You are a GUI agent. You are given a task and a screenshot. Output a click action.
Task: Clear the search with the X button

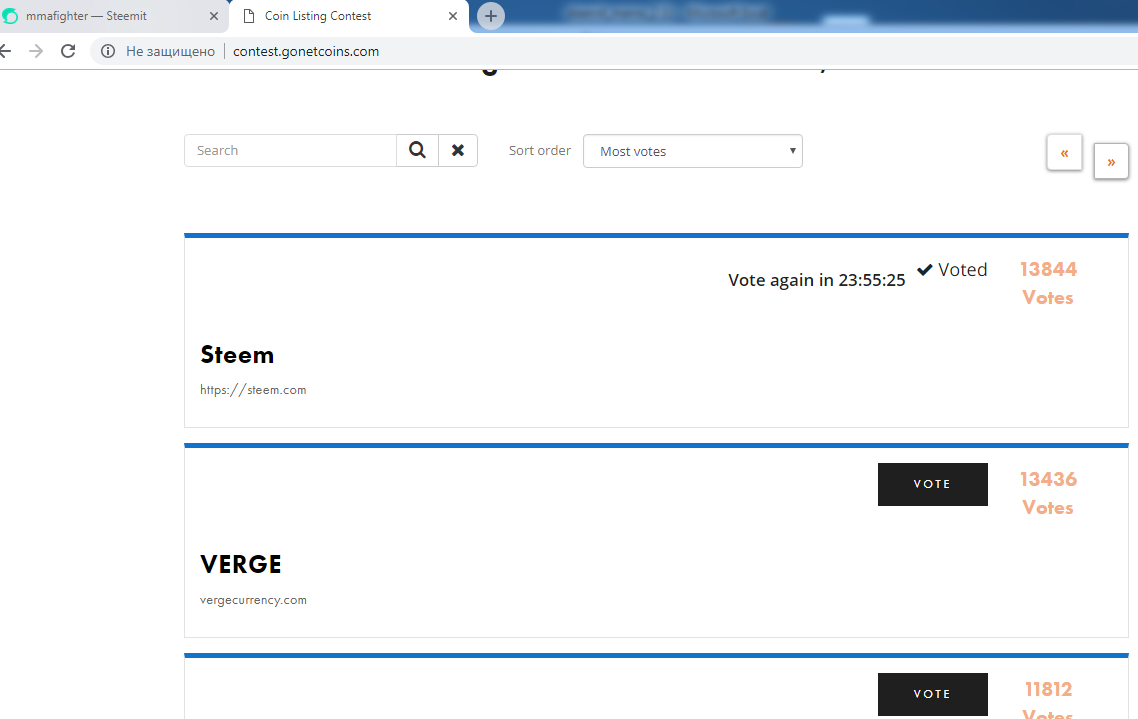(458, 150)
